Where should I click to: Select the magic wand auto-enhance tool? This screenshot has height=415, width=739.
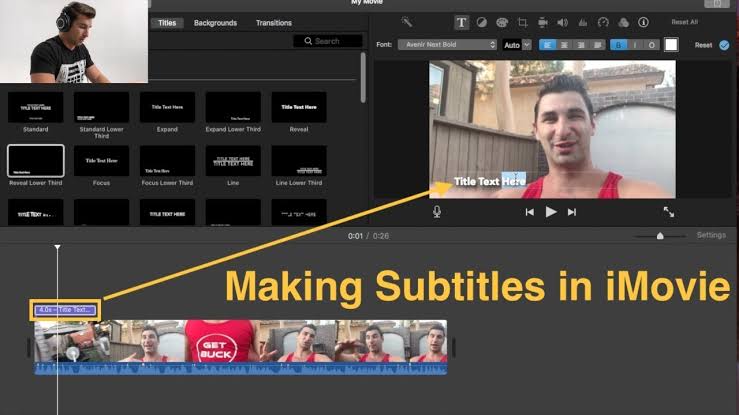pyautogui.click(x=407, y=22)
